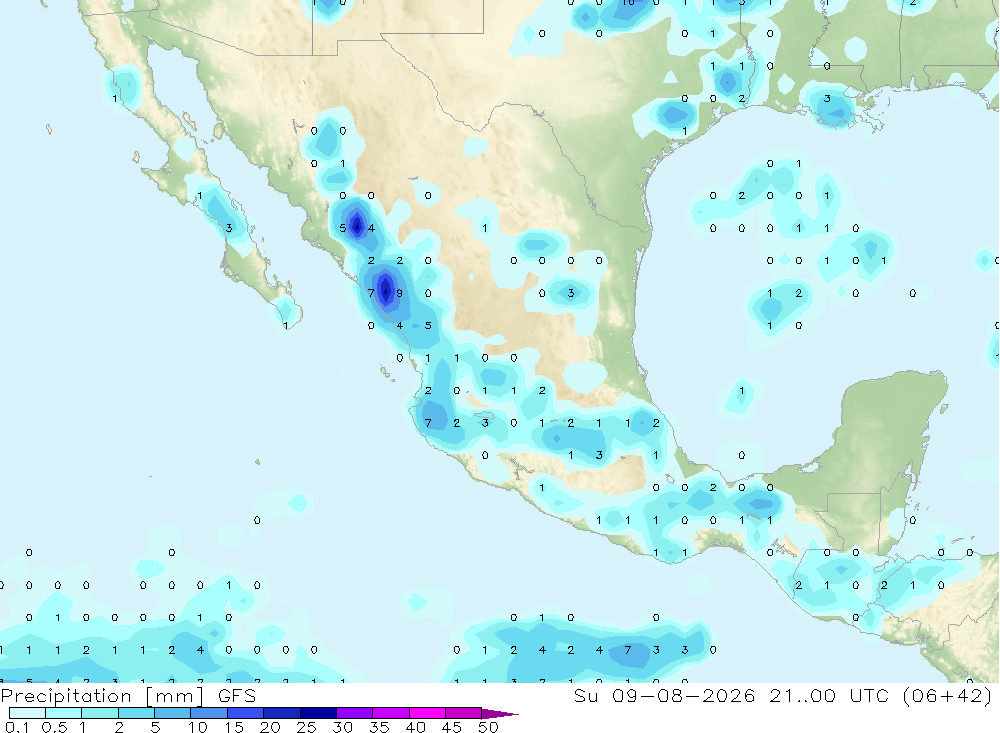Screen dimensions: 1000x733
Task: Click the 30–35 mm legend swatch
Action: pos(355,713)
